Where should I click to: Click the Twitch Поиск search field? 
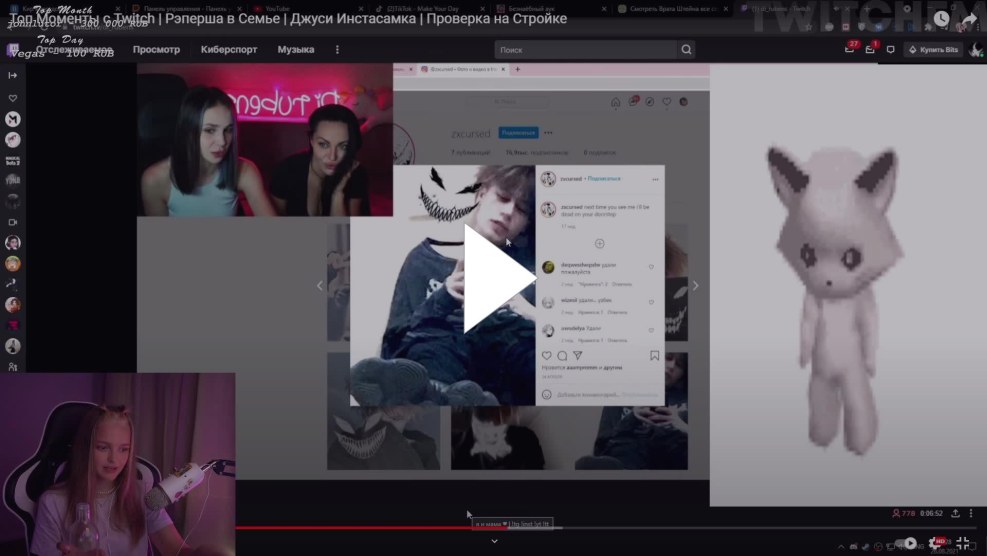(x=585, y=50)
